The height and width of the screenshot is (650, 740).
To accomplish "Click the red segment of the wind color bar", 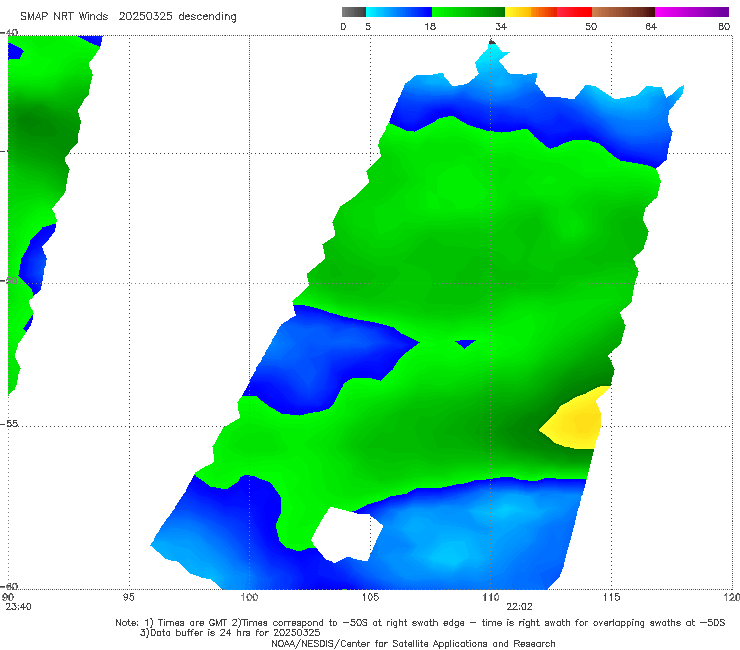I will pyautogui.click(x=574, y=12).
